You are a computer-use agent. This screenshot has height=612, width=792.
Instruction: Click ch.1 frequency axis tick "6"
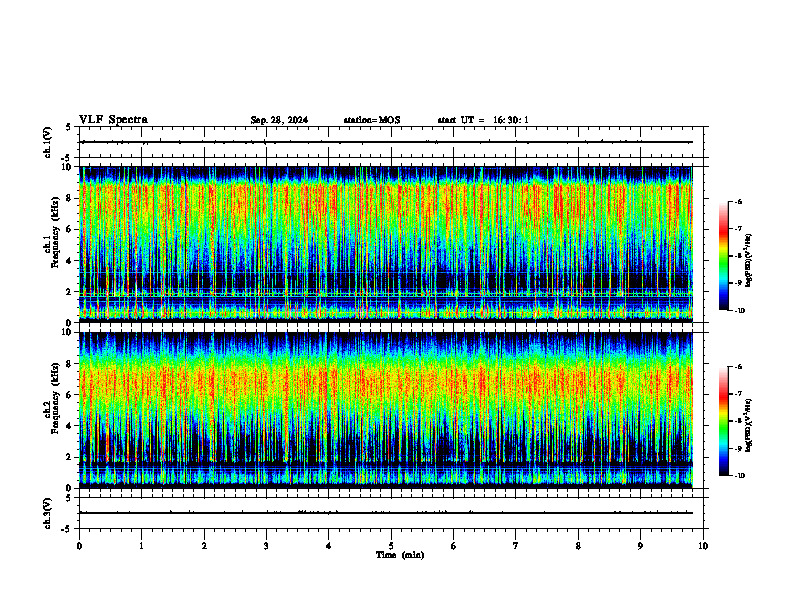coord(70,229)
